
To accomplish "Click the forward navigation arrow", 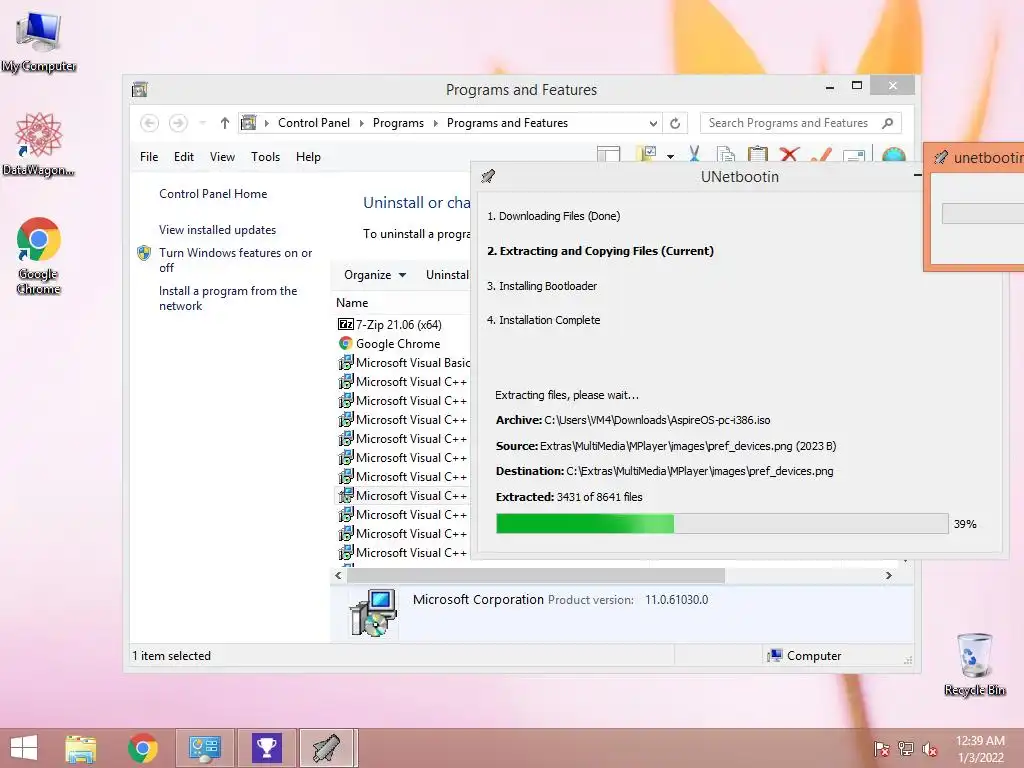I will tap(178, 123).
